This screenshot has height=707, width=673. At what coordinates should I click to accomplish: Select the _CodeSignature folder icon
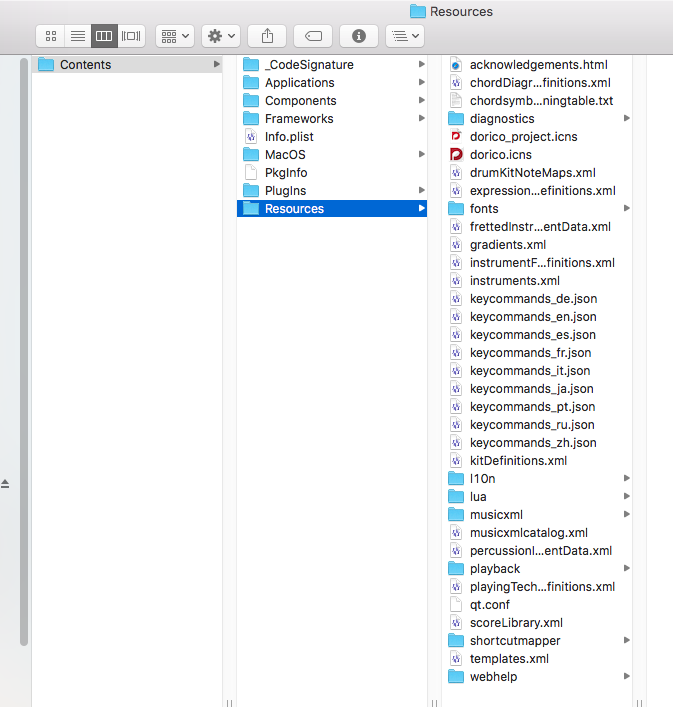[x=251, y=64]
